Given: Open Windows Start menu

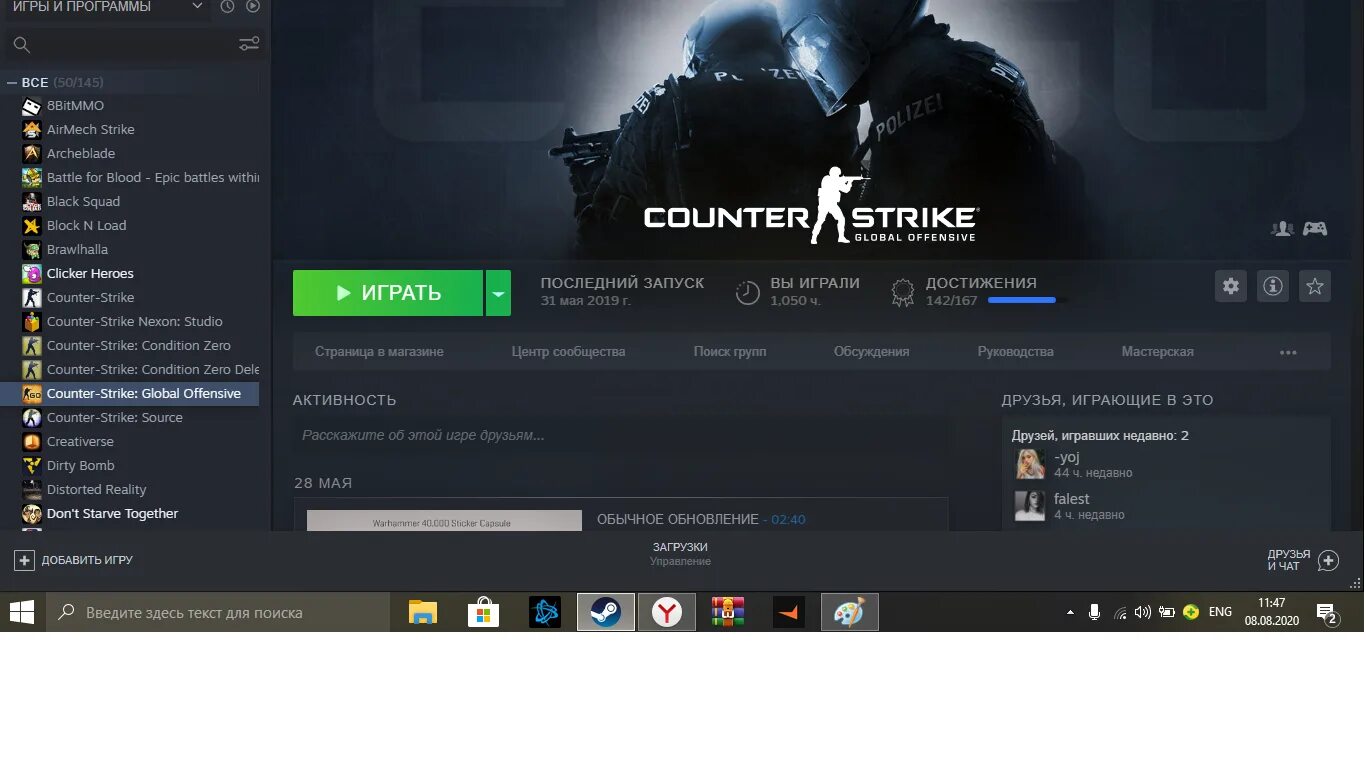Looking at the screenshot, I should 22,612.
